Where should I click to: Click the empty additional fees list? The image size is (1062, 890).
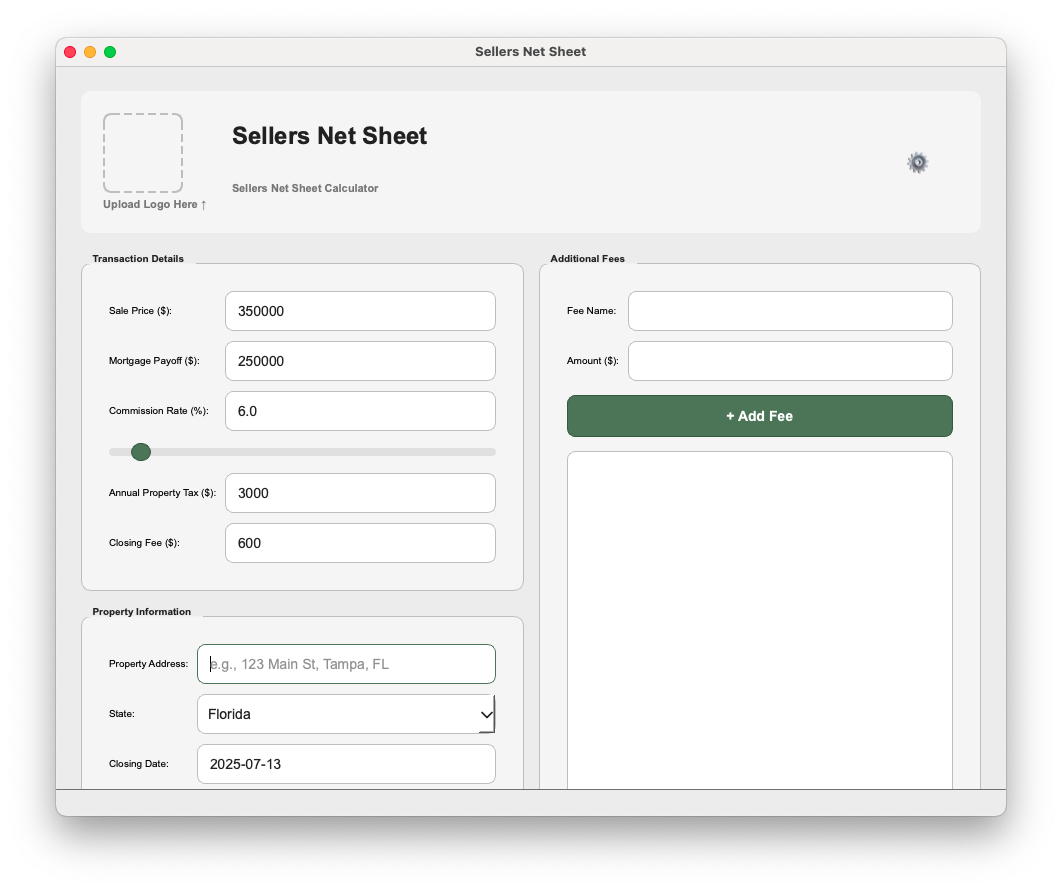click(759, 620)
